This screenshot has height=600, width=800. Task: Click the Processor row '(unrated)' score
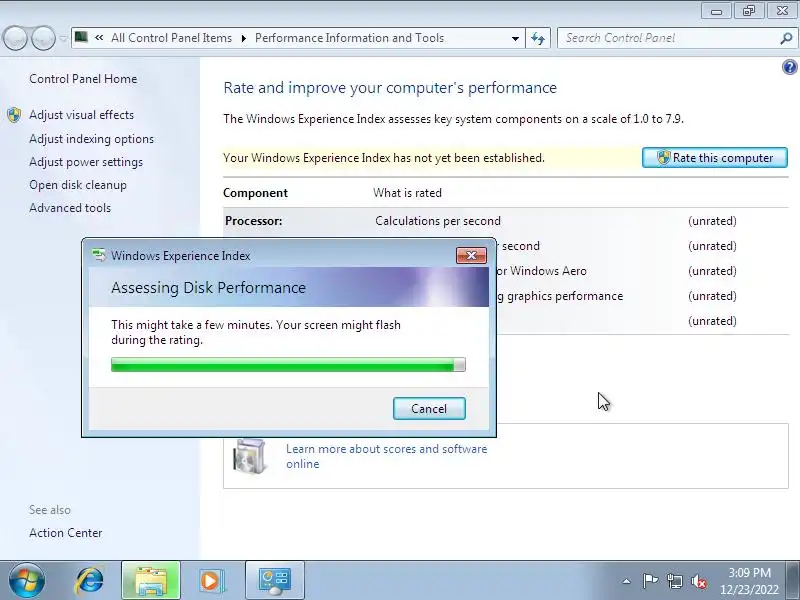pos(712,221)
